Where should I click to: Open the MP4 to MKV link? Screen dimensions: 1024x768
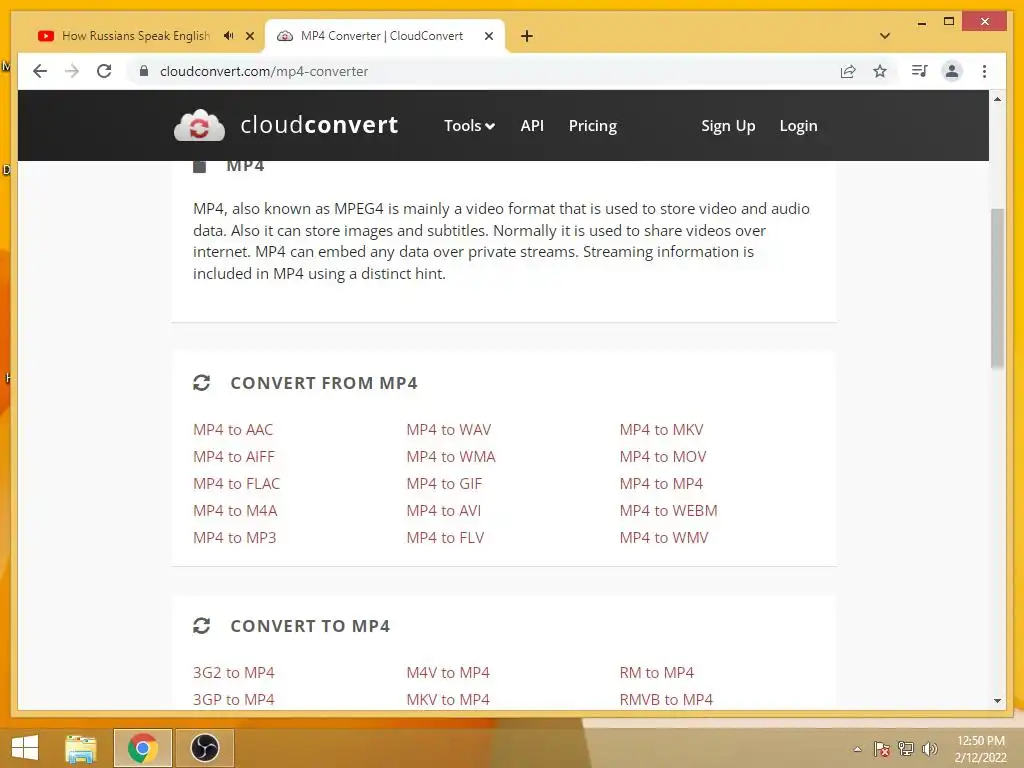tap(662, 430)
